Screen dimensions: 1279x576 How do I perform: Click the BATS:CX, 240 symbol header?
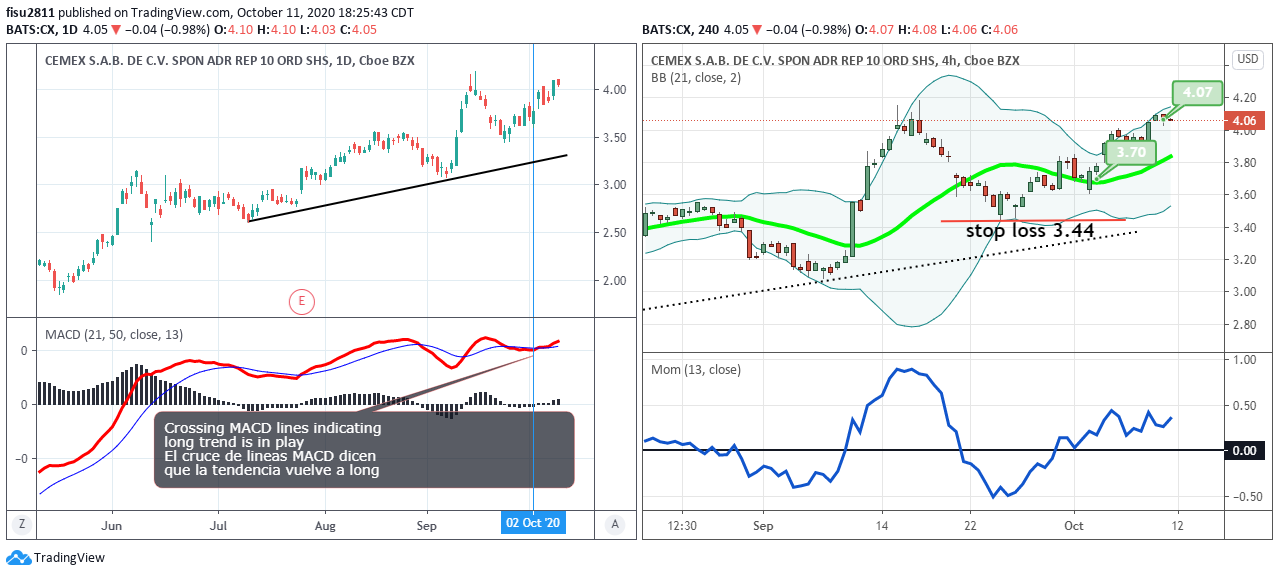point(679,30)
